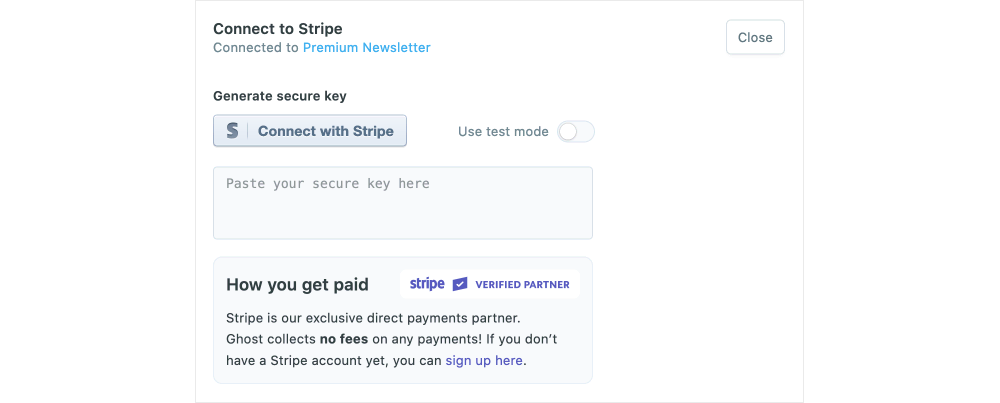The width and height of the screenshot is (1000, 403).
Task: Click the Use test mode label
Action: click(503, 131)
